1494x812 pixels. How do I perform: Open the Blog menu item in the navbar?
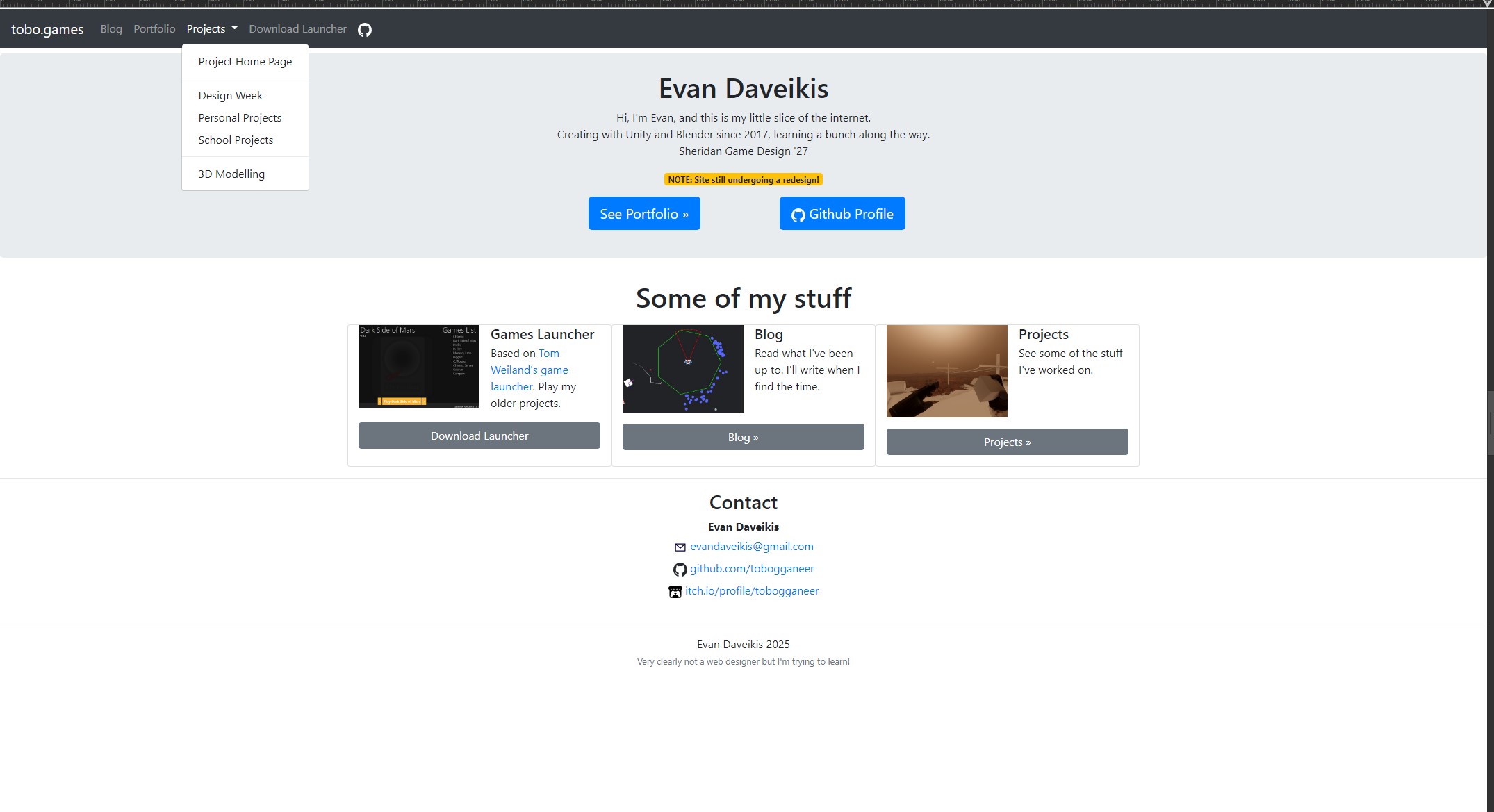click(x=111, y=28)
